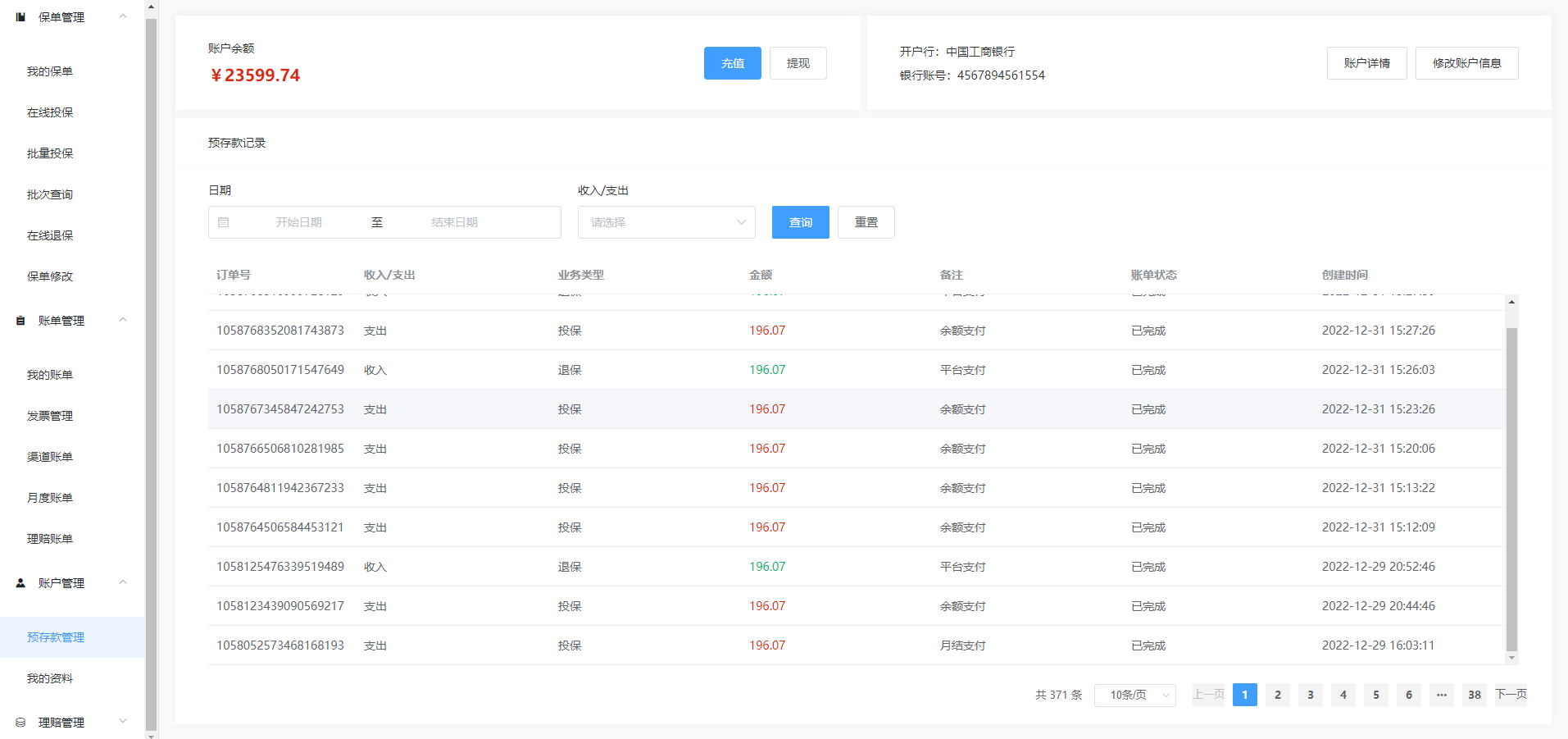Open 渠道账单 menu item
The width and height of the screenshot is (1568, 739).
50,457
